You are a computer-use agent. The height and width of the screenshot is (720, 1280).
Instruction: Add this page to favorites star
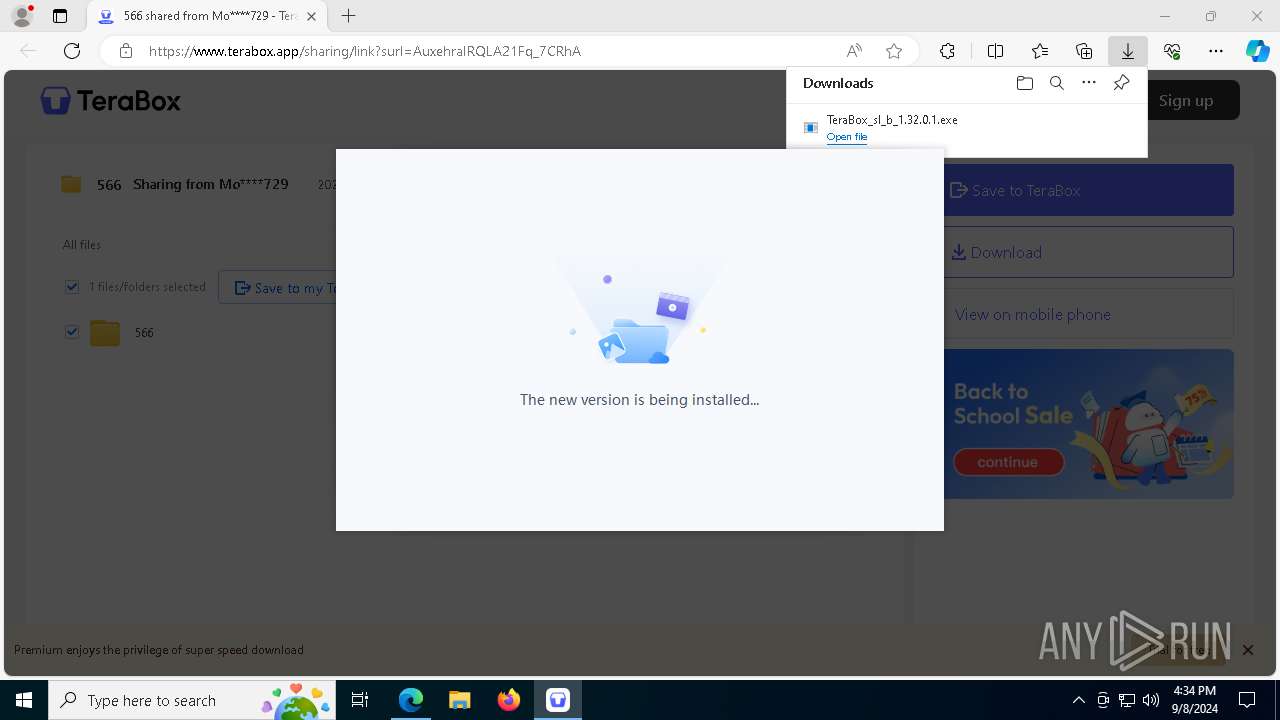pyautogui.click(x=894, y=51)
